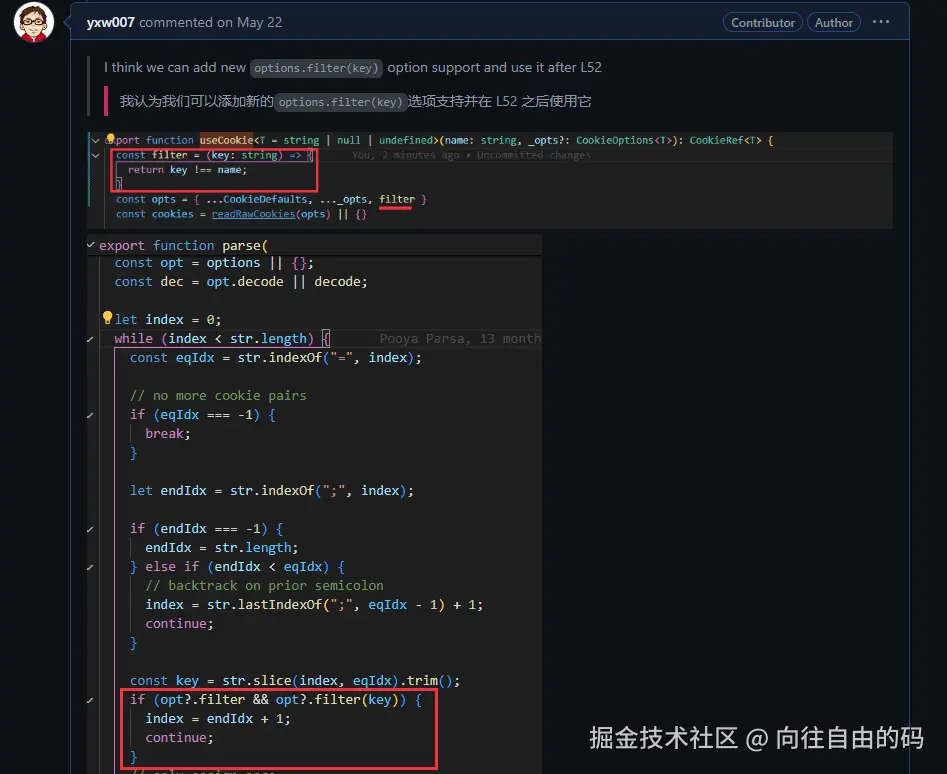
Task: Collapse the while loop fold chevron
Action: coord(90,339)
